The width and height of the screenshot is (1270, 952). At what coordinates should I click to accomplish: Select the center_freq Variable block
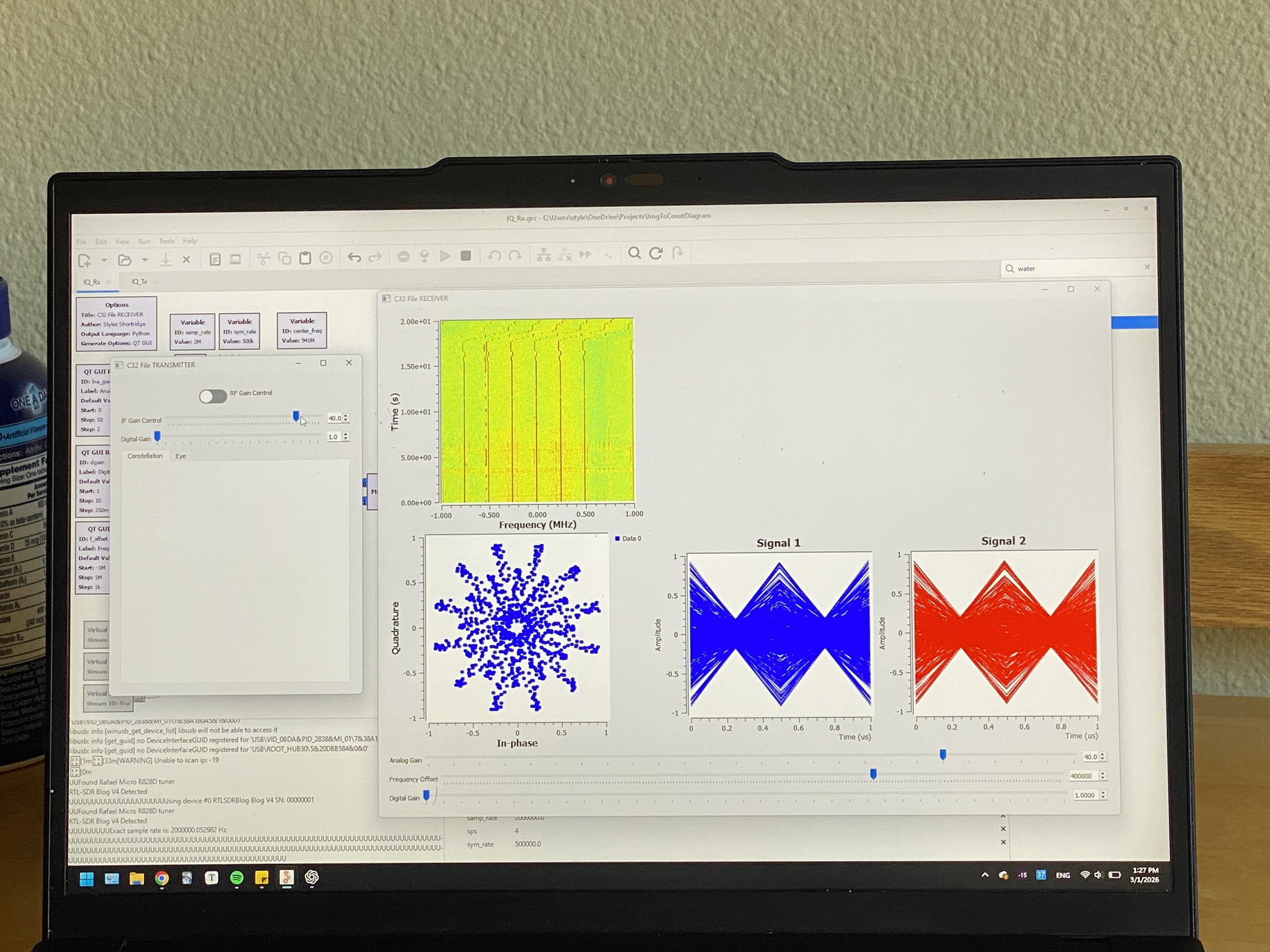[302, 330]
